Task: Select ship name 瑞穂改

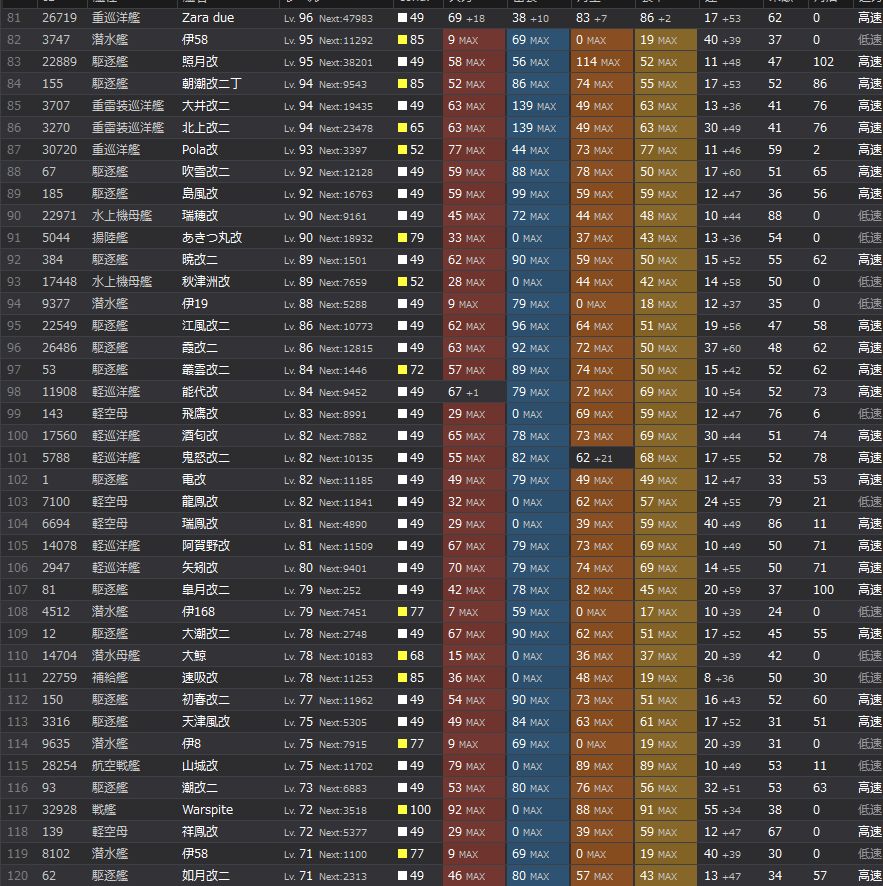Action: pos(200,216)
